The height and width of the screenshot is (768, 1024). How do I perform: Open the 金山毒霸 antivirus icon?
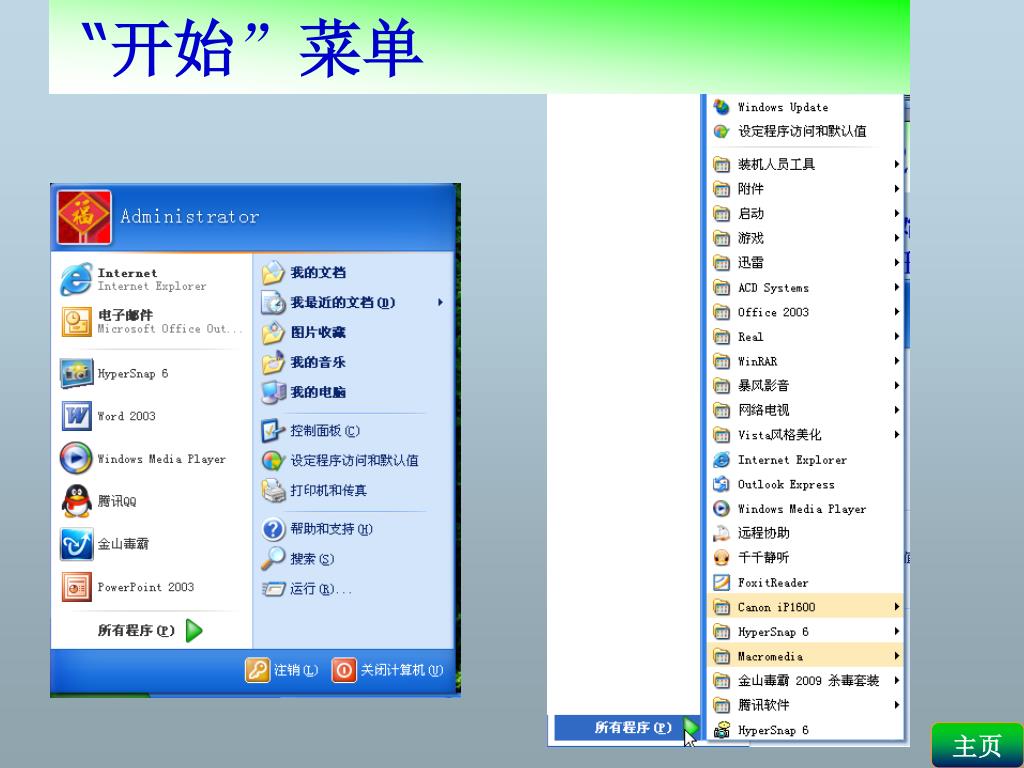pyautogui.click(x=76, y=544)
